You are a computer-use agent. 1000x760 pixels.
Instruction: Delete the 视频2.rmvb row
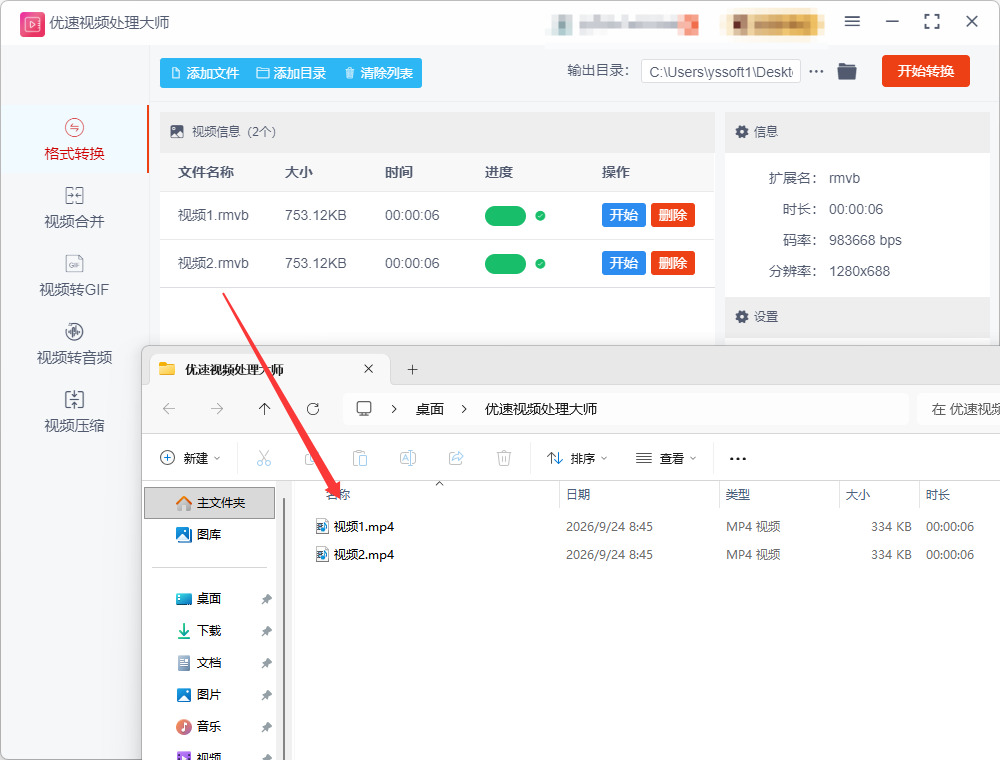coord(673,263)
